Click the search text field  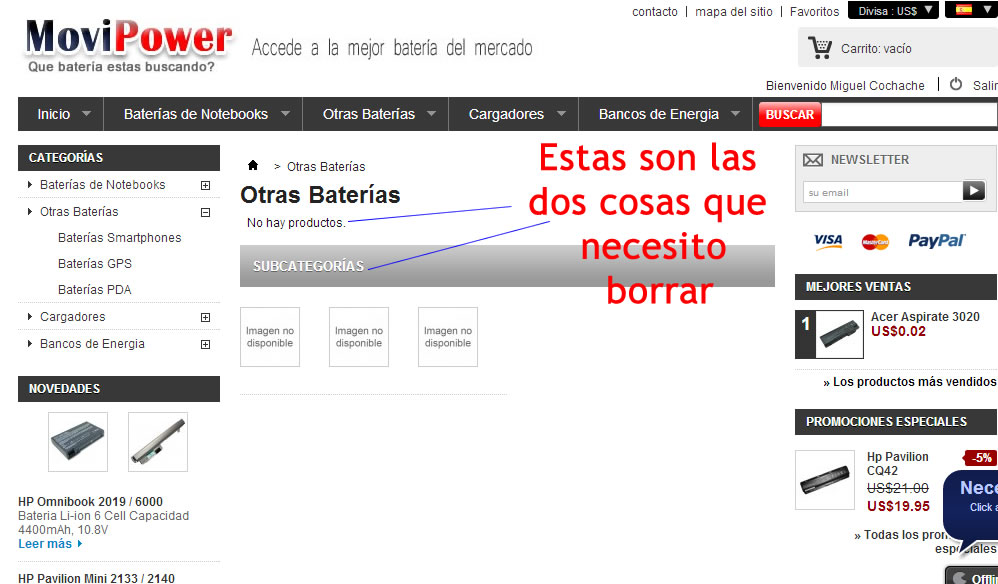[x=909, y=115]
